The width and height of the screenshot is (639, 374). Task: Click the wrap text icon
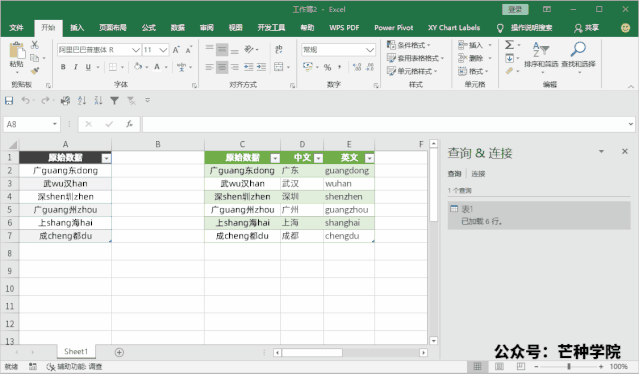[x=279, y=50]
